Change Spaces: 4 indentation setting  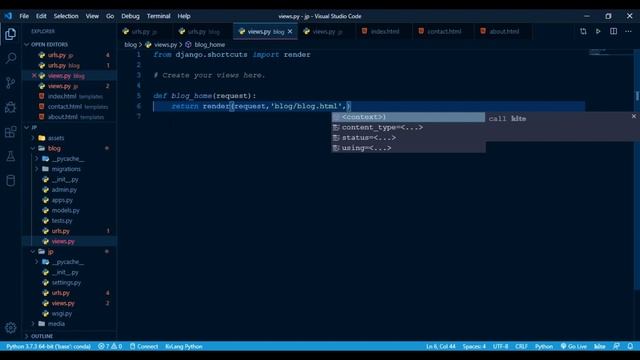pyautogui.click(x=474, y=347)
